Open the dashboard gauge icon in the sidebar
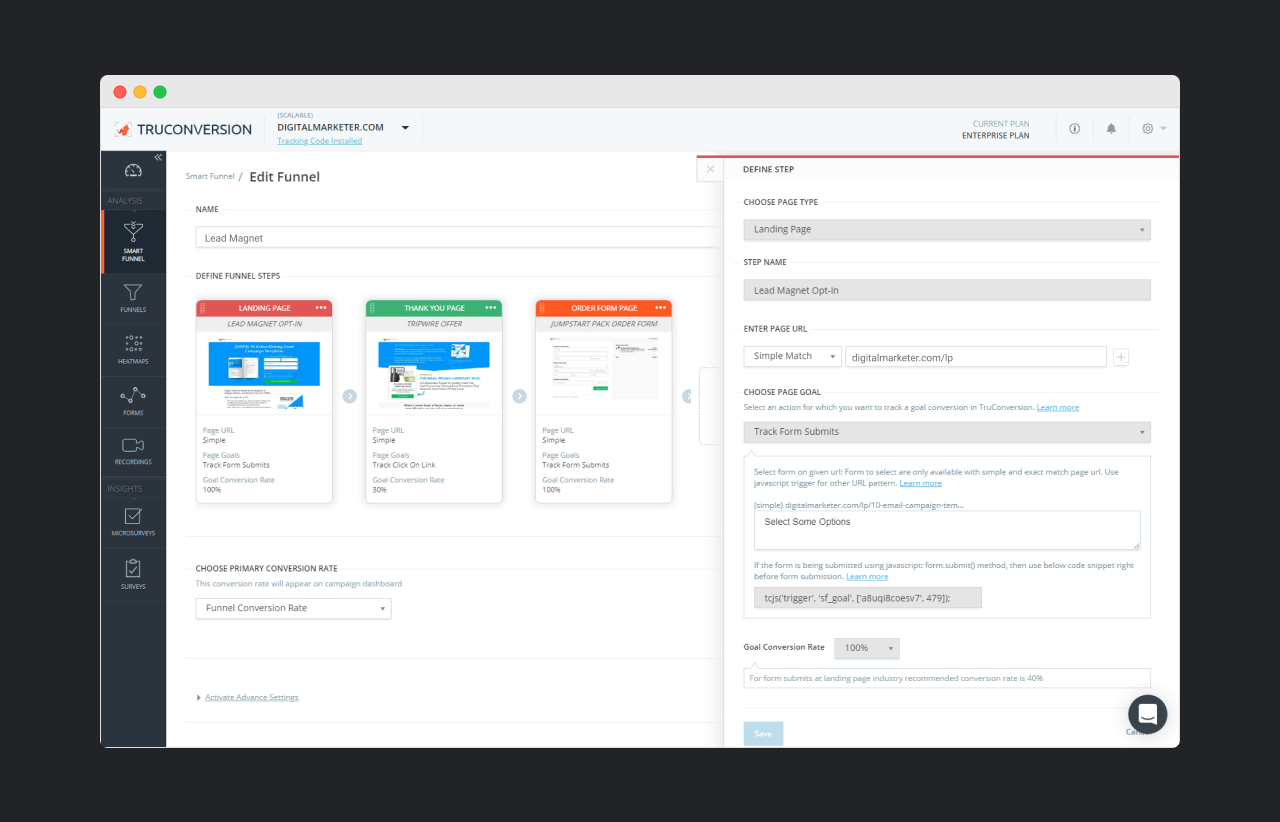The height and width of the screenshot is (822, 1280). click(133, 171)
